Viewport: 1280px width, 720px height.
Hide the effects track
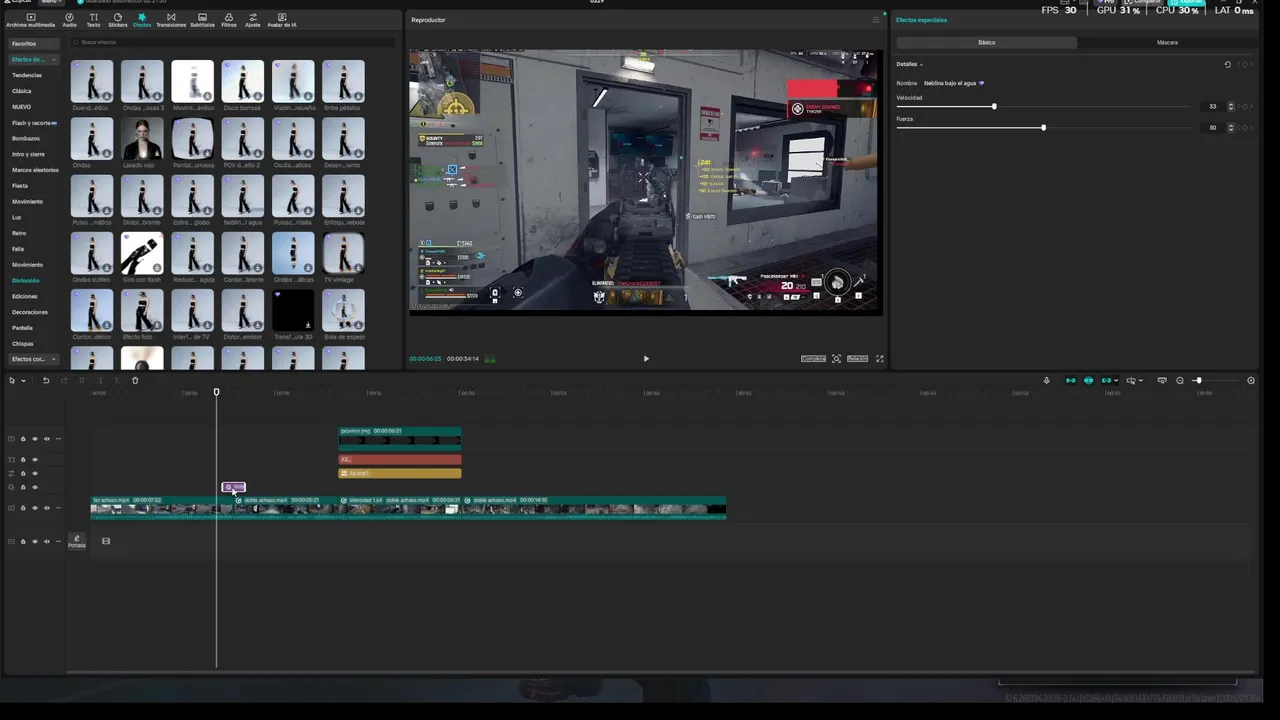[35, 488]
